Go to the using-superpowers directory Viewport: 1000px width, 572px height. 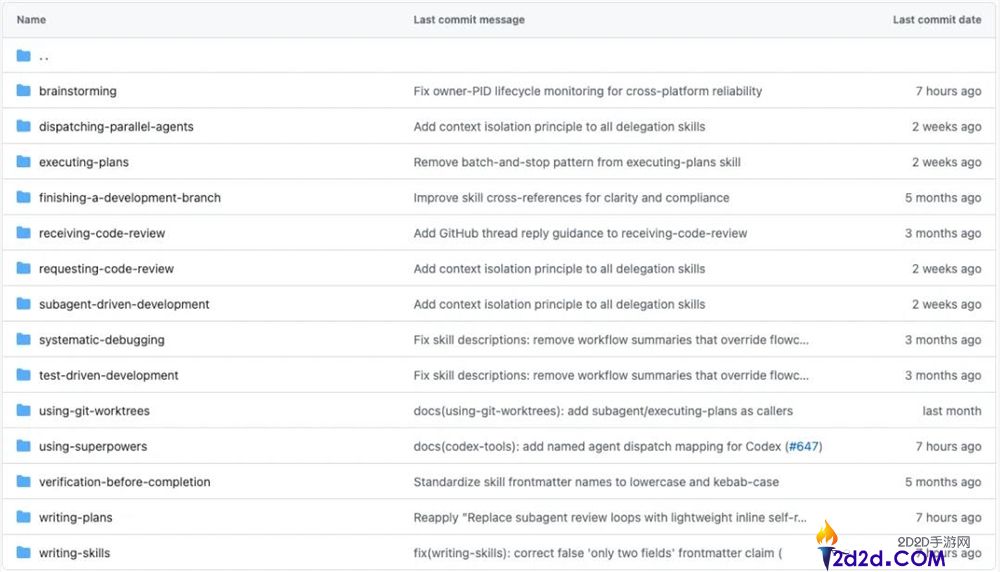tap(93, 446)
